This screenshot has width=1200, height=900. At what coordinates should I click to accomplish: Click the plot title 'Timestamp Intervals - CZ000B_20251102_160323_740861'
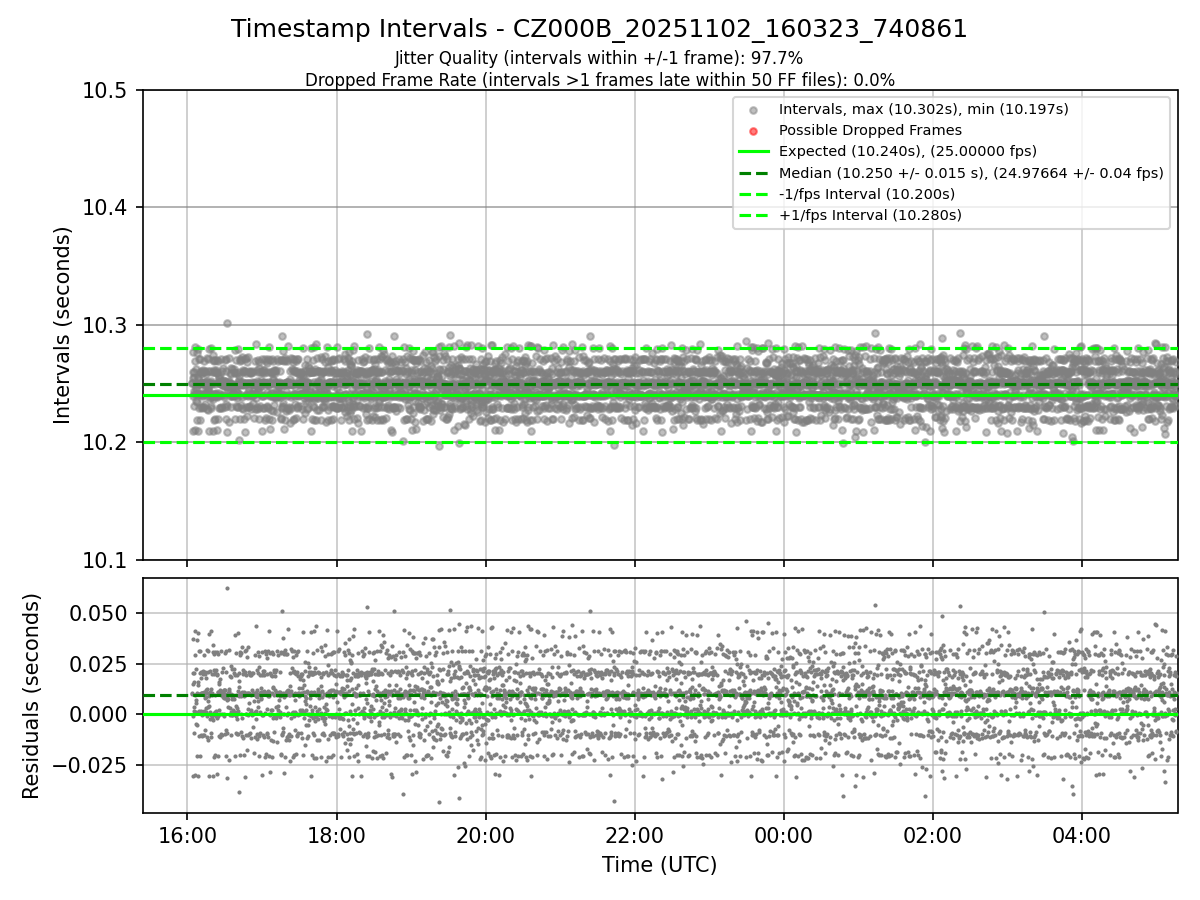coord(599,29)
